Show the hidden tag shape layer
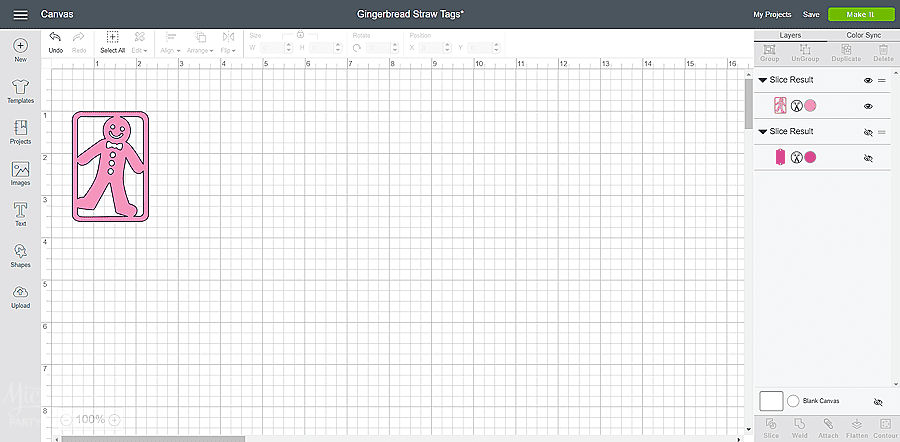 click(x=868, y=158)
